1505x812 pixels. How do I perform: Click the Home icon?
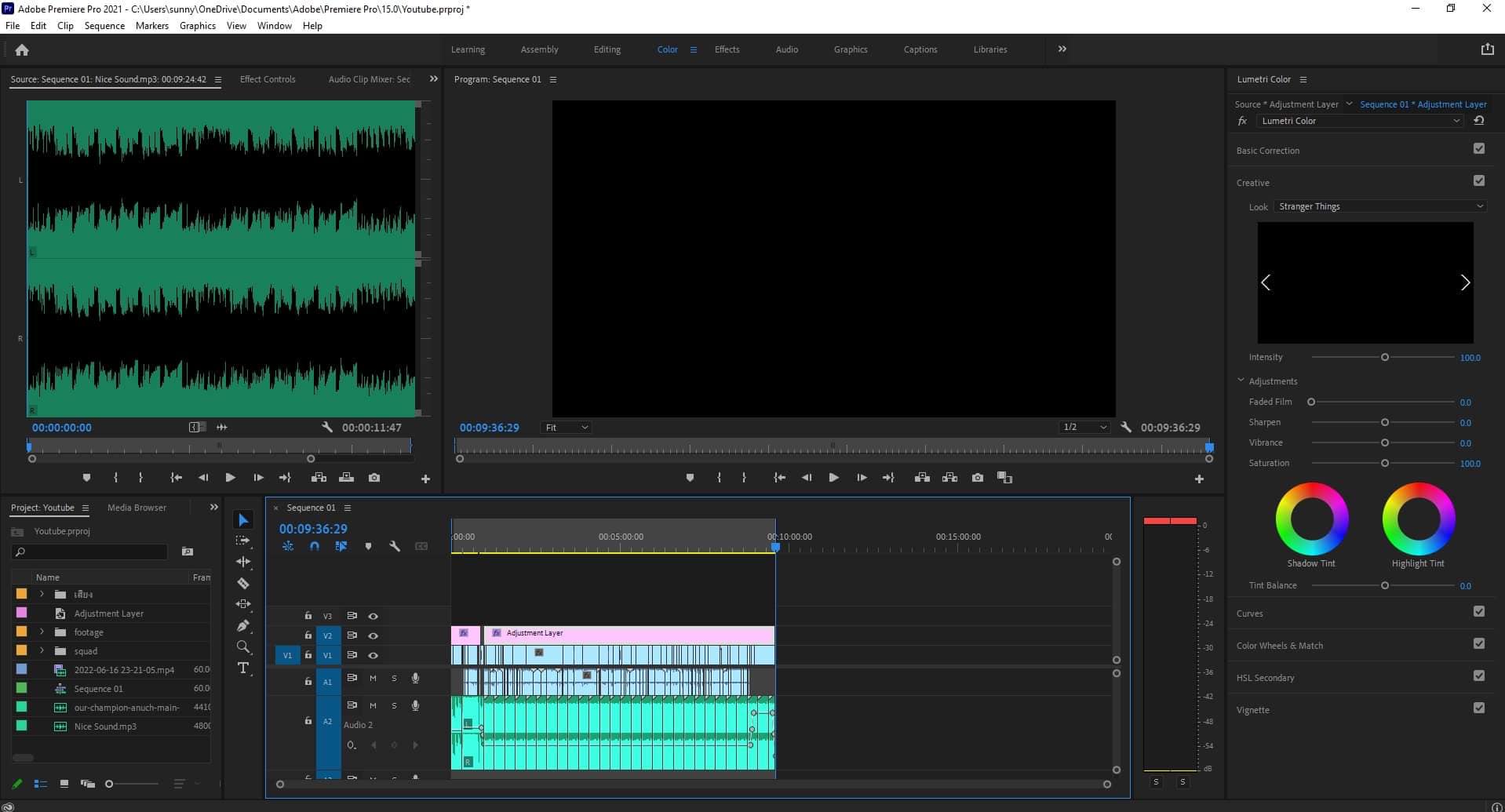[x=22, y=50]
